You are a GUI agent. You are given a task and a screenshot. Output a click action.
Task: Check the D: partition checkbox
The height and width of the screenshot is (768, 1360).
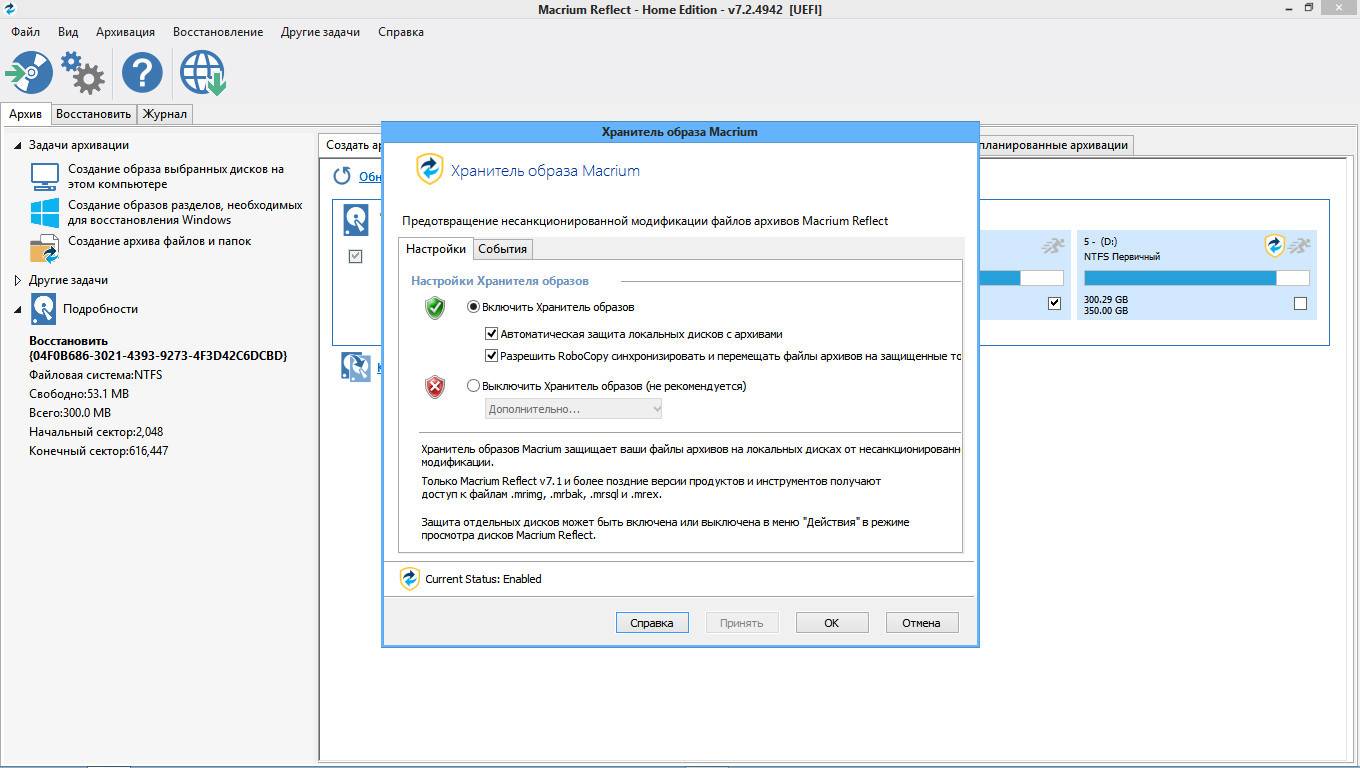tap(1300, 303)
